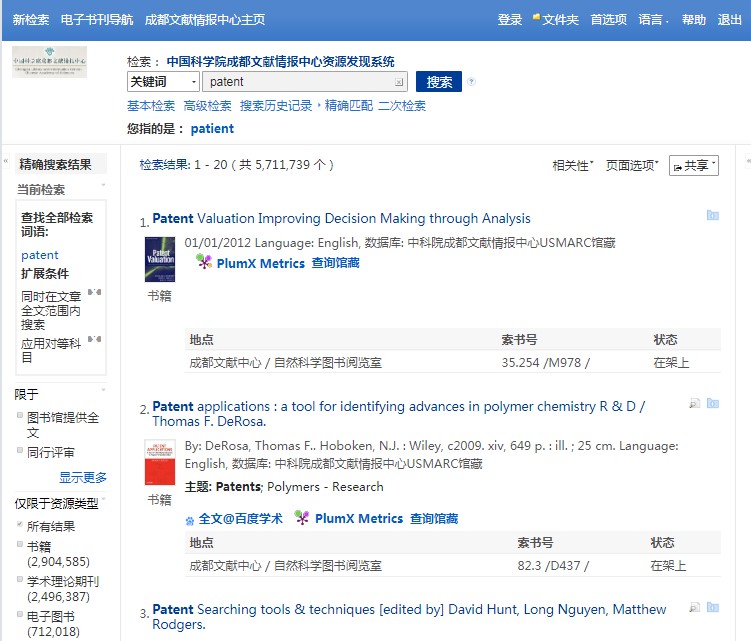
Task: Check 学术理论期刊 source type filter
Action: click(20, 579)
